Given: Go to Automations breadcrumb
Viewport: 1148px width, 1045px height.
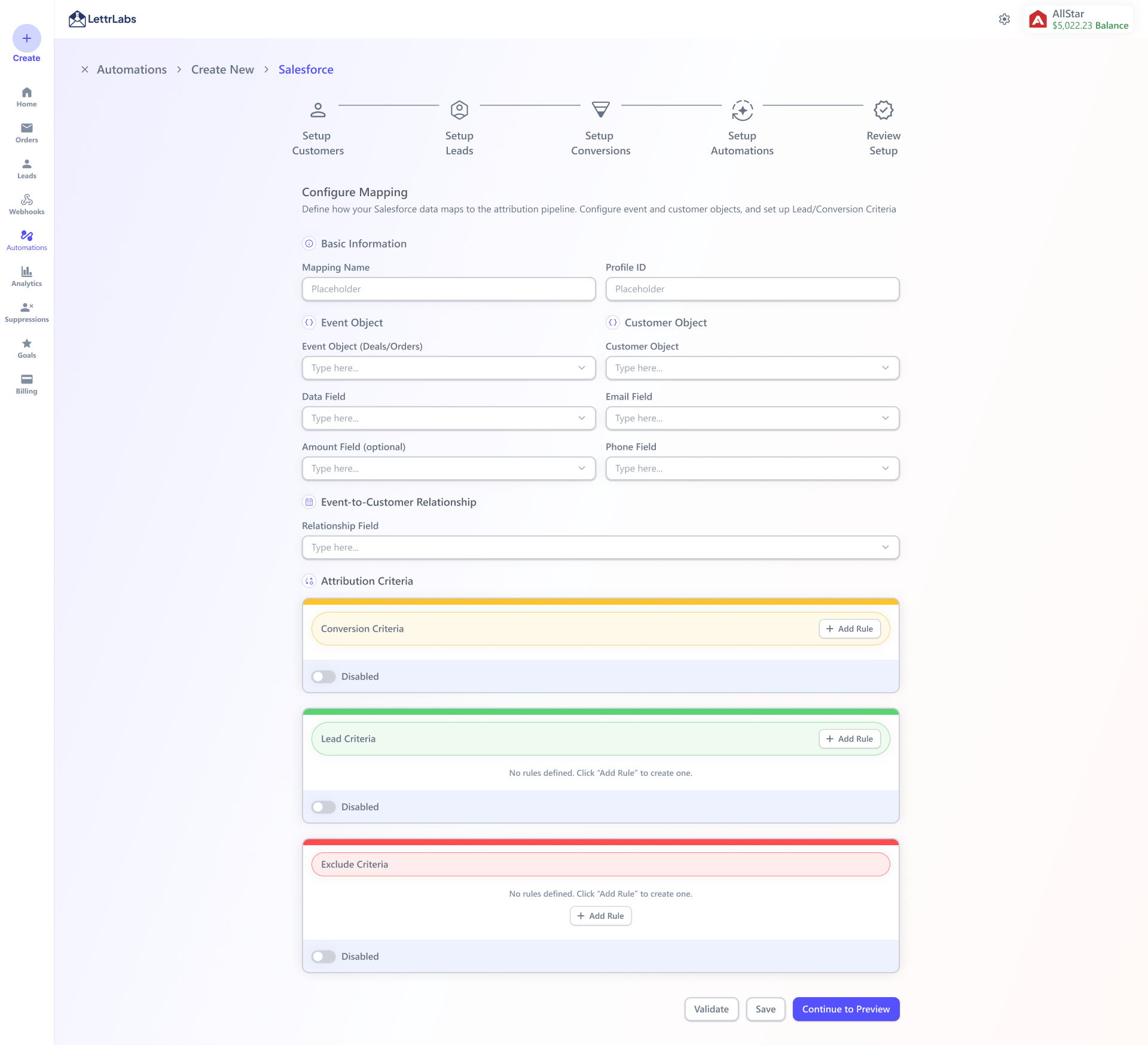Looking at the screenshot, I should [x=132, y=69].
